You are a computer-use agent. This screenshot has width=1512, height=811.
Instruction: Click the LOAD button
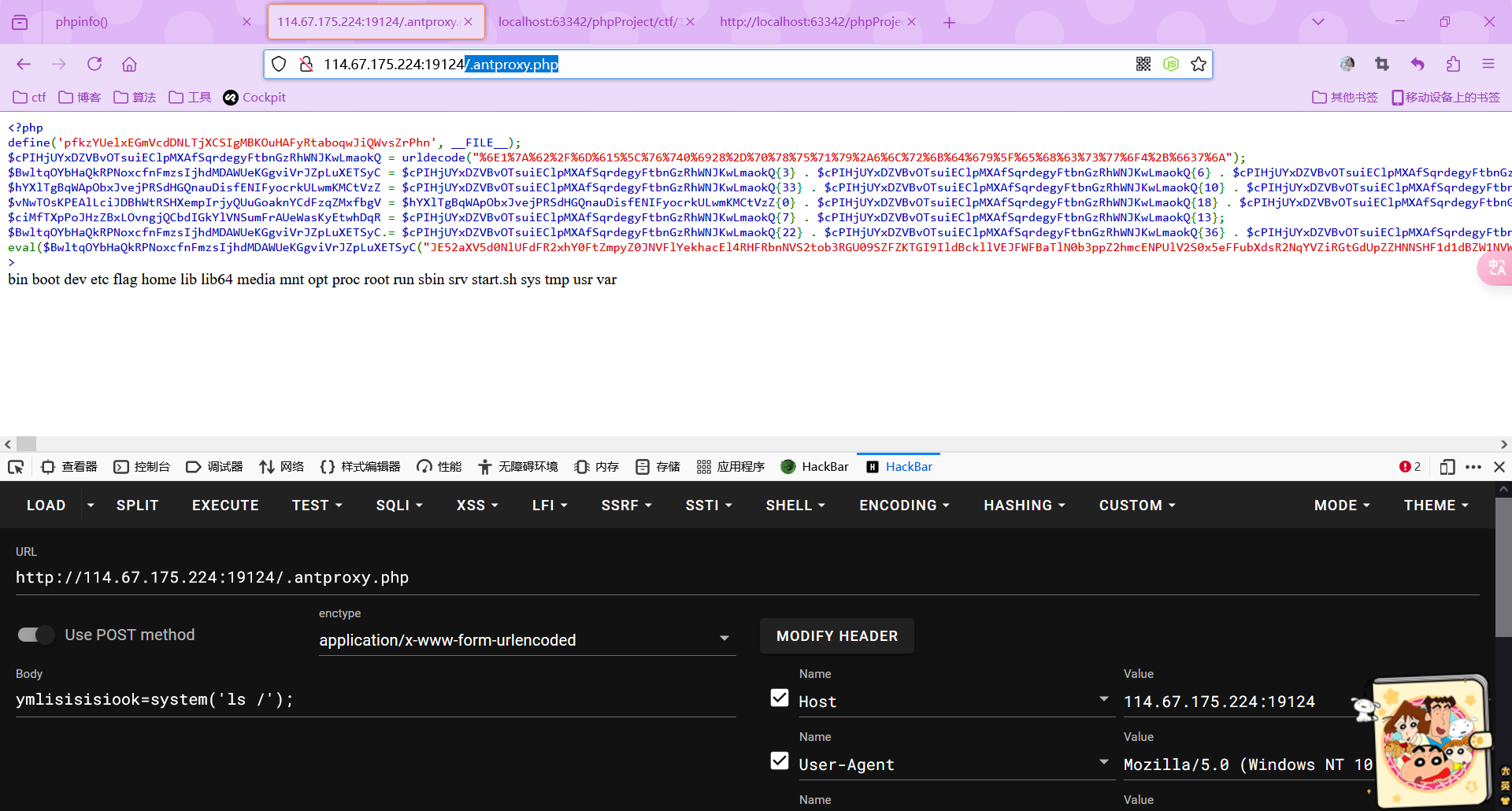(46, 505)
